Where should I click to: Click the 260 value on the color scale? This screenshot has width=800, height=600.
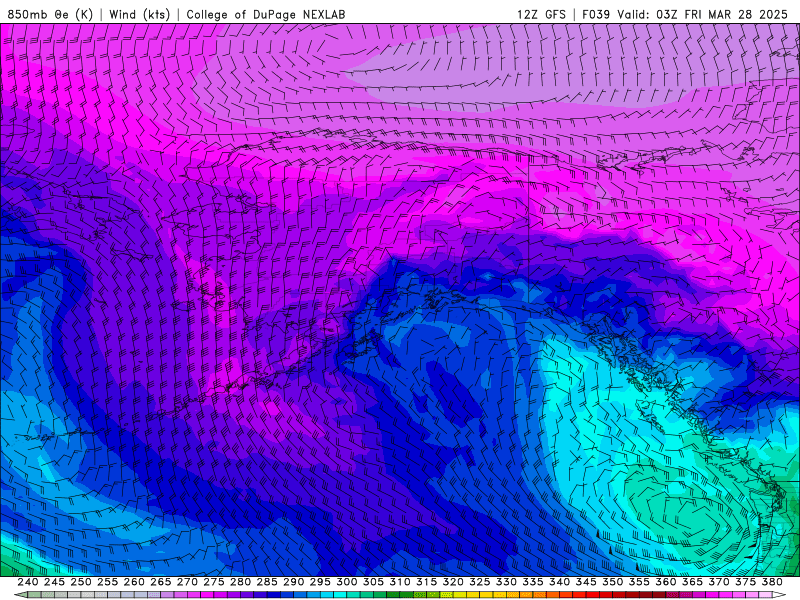(x=134, y=582)
